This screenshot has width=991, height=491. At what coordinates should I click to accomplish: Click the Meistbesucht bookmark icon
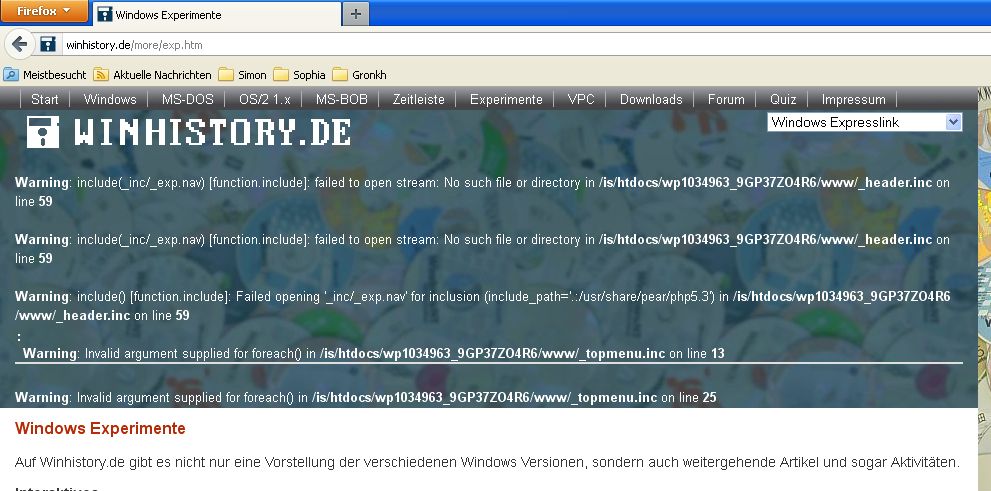click(11, 75)
